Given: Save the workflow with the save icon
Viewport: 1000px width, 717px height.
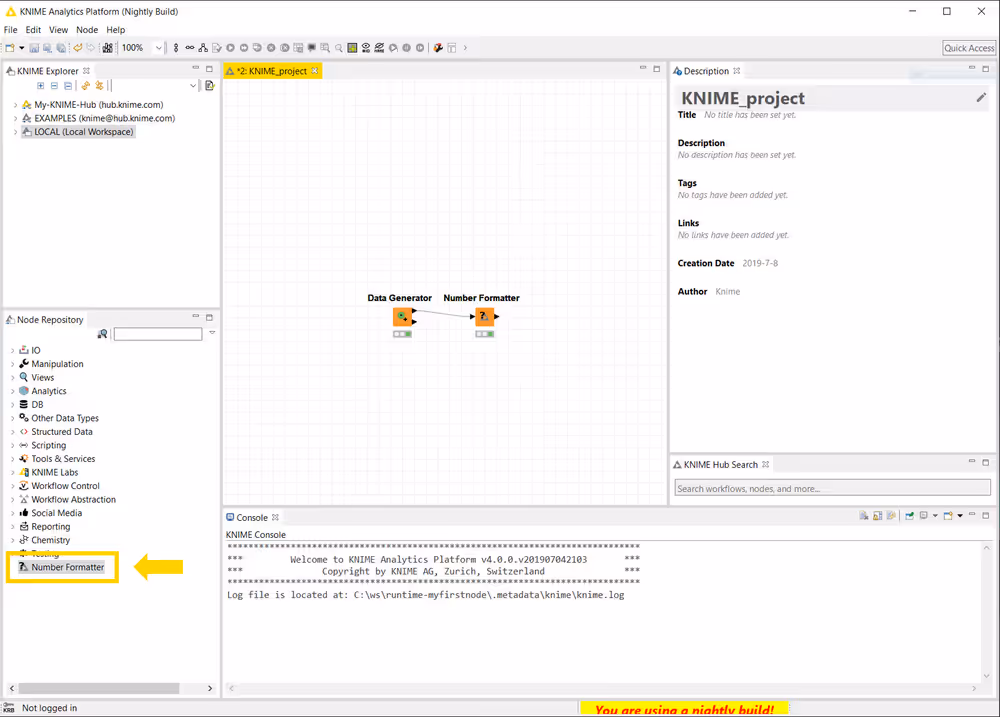Looking at the screenshot, I should pyautogui.click(x=34, y=47).
